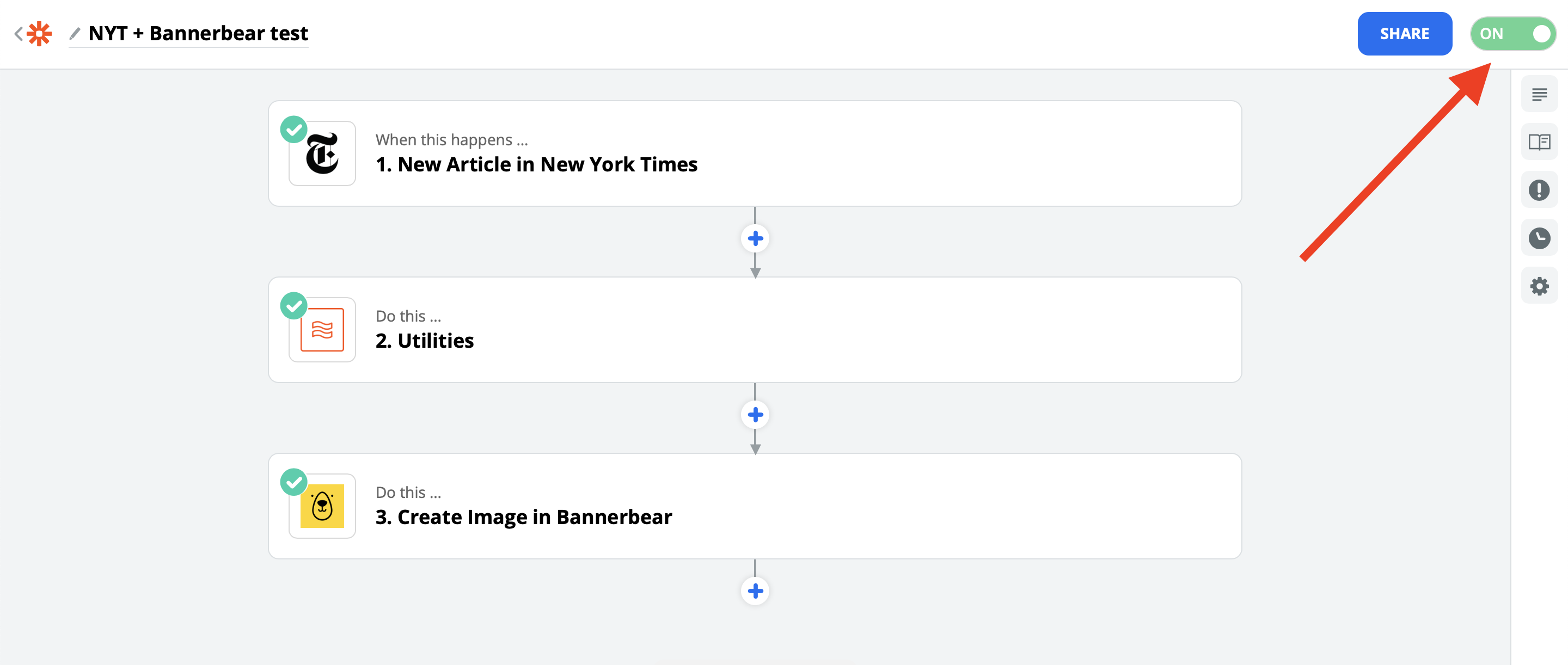Add a step after New York Times trigger
The image size is (1568, 665).
[755, 238]
